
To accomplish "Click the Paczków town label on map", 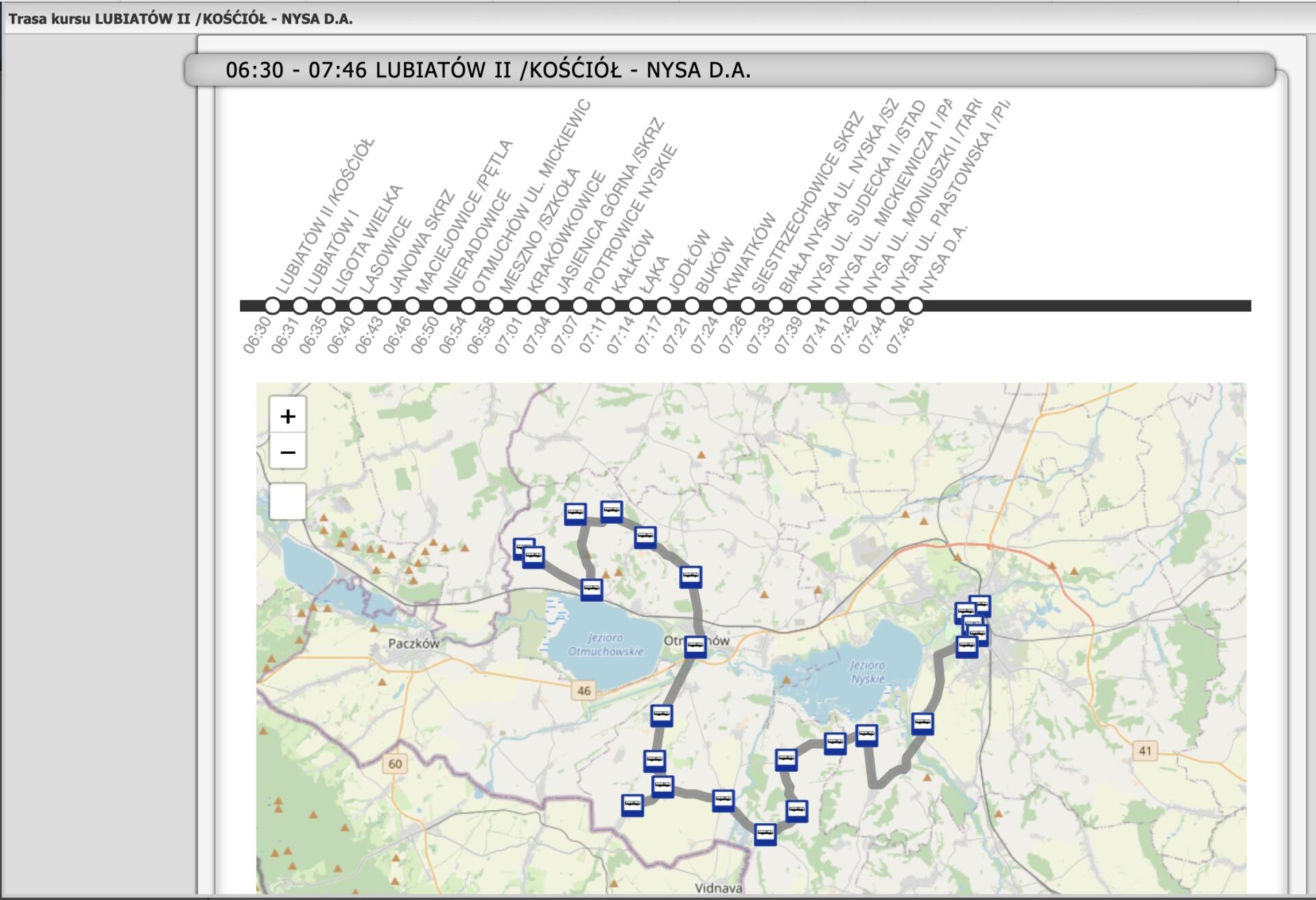I will [x=413, y=644].
